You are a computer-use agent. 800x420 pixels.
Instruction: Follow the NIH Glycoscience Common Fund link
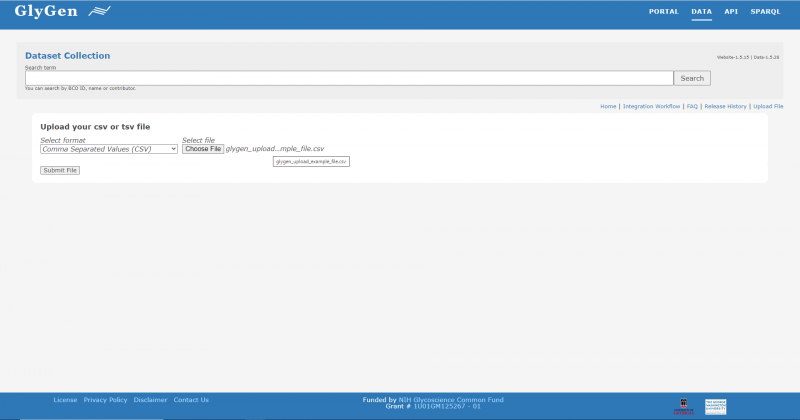click(451, 400)
